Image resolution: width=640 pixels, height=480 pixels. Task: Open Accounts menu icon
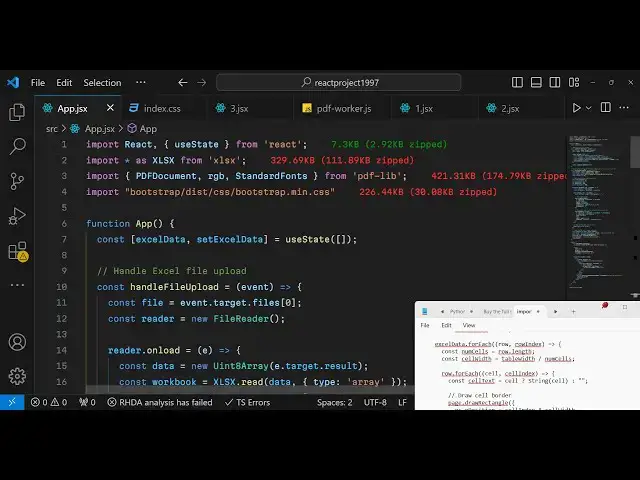click(17, 342)
